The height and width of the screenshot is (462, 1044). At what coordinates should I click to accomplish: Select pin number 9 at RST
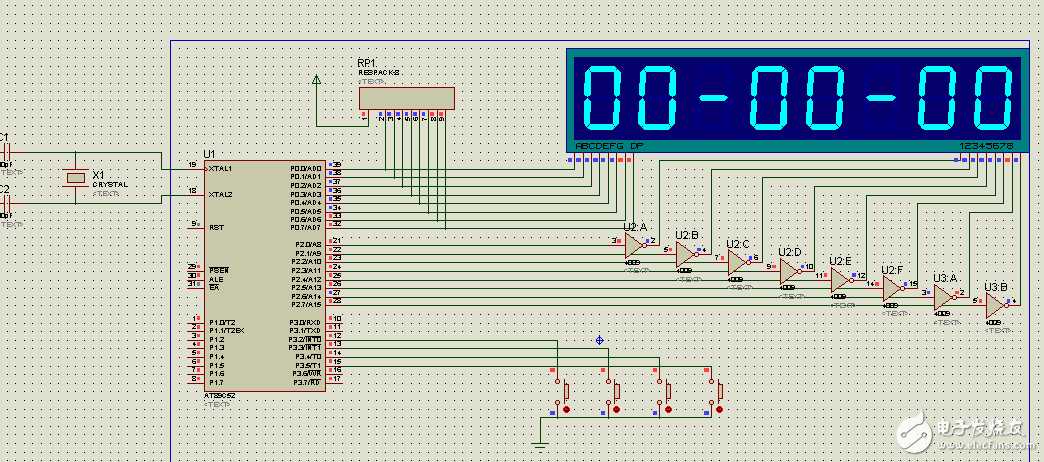point(194,223)
